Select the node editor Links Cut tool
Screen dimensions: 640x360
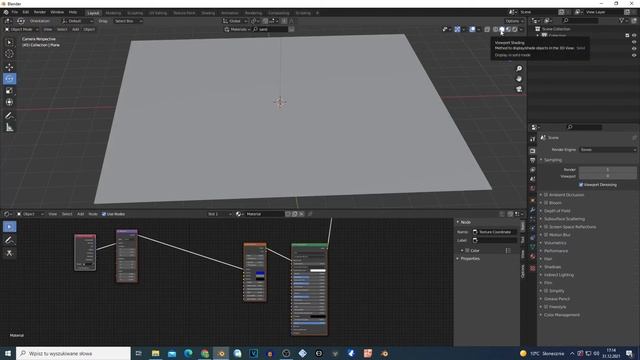[x=9, y=253]
